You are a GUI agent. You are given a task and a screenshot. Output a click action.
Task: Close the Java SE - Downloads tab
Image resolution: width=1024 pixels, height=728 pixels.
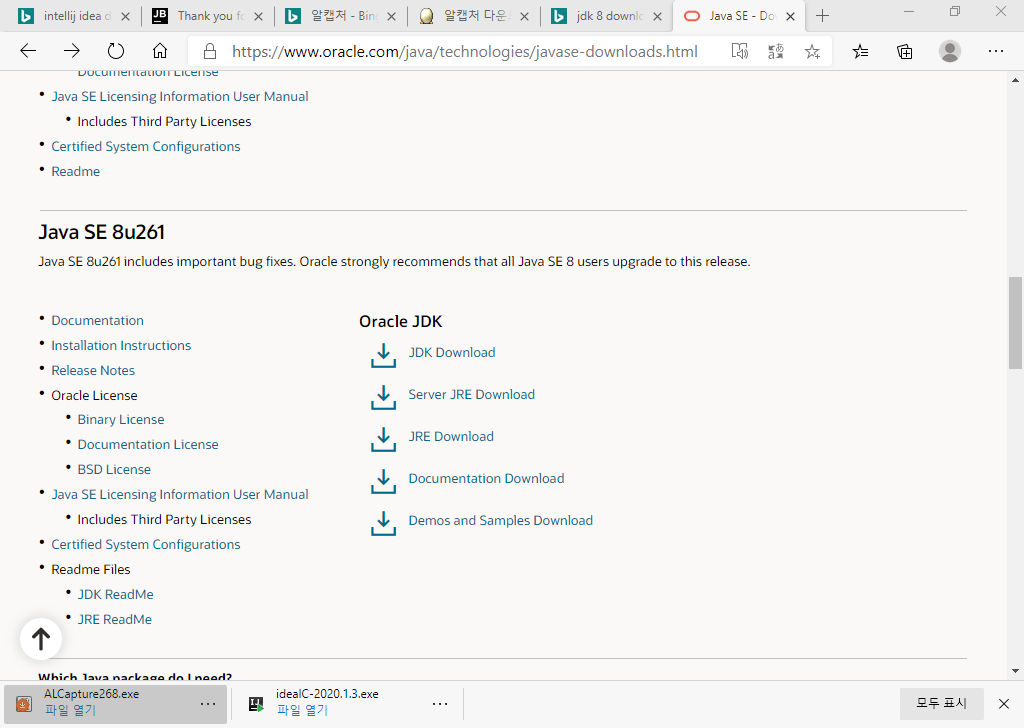click(x=790, y=16)
